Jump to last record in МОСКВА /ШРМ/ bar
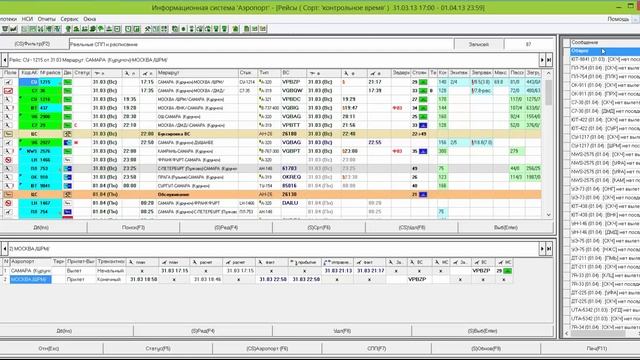The width and height of the screenshot is (640, 360). 549,249
